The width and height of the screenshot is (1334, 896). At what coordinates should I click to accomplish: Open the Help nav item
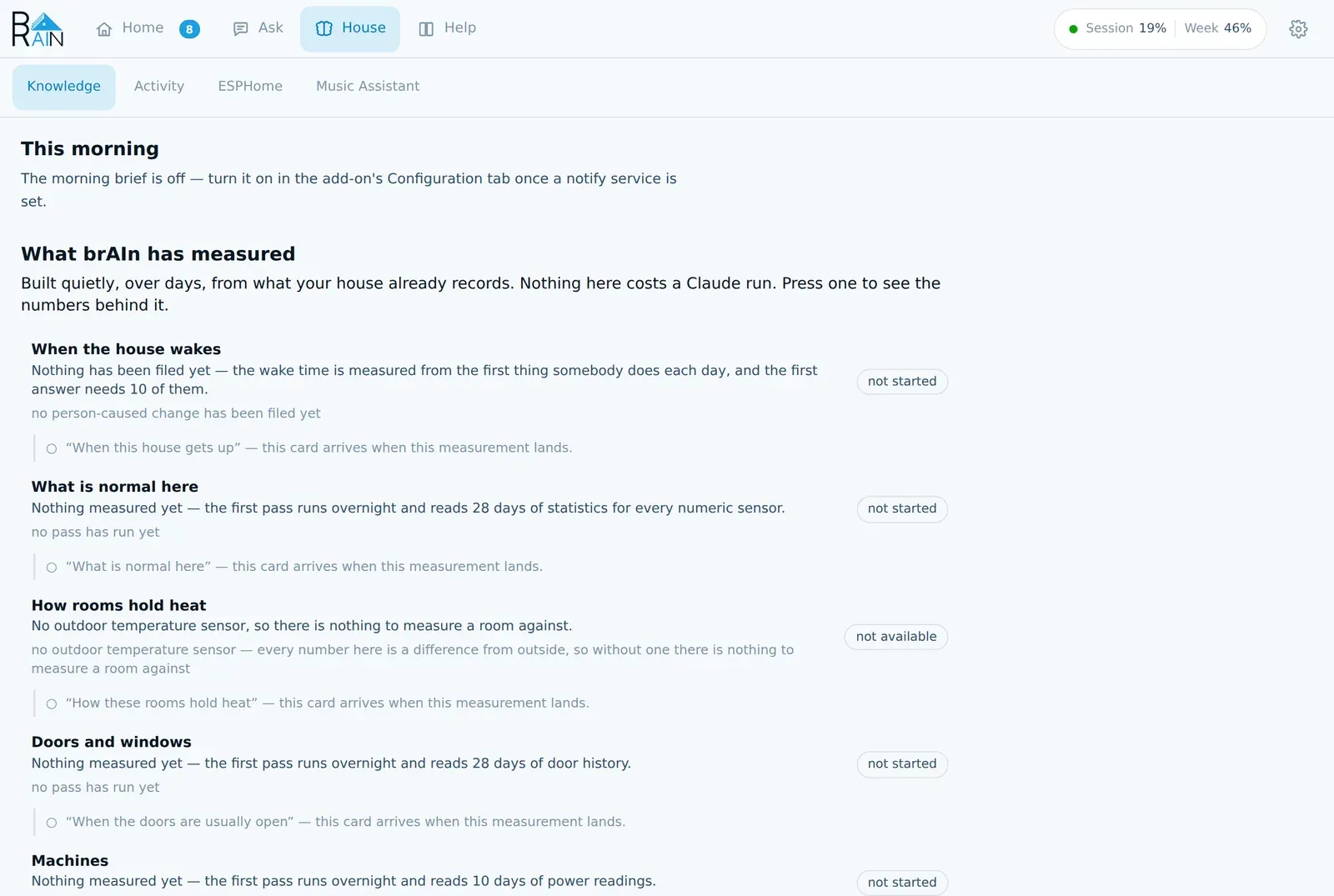pos(447,29)
